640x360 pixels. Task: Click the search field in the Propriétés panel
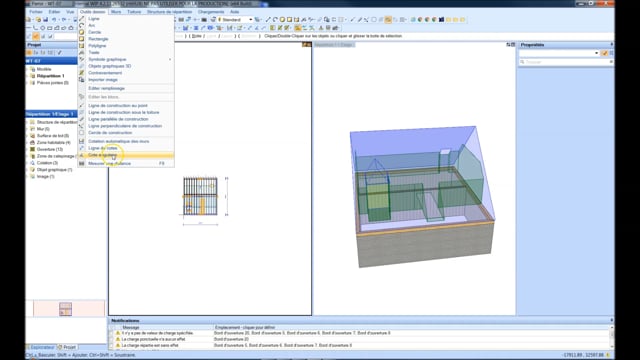[566, 62]
